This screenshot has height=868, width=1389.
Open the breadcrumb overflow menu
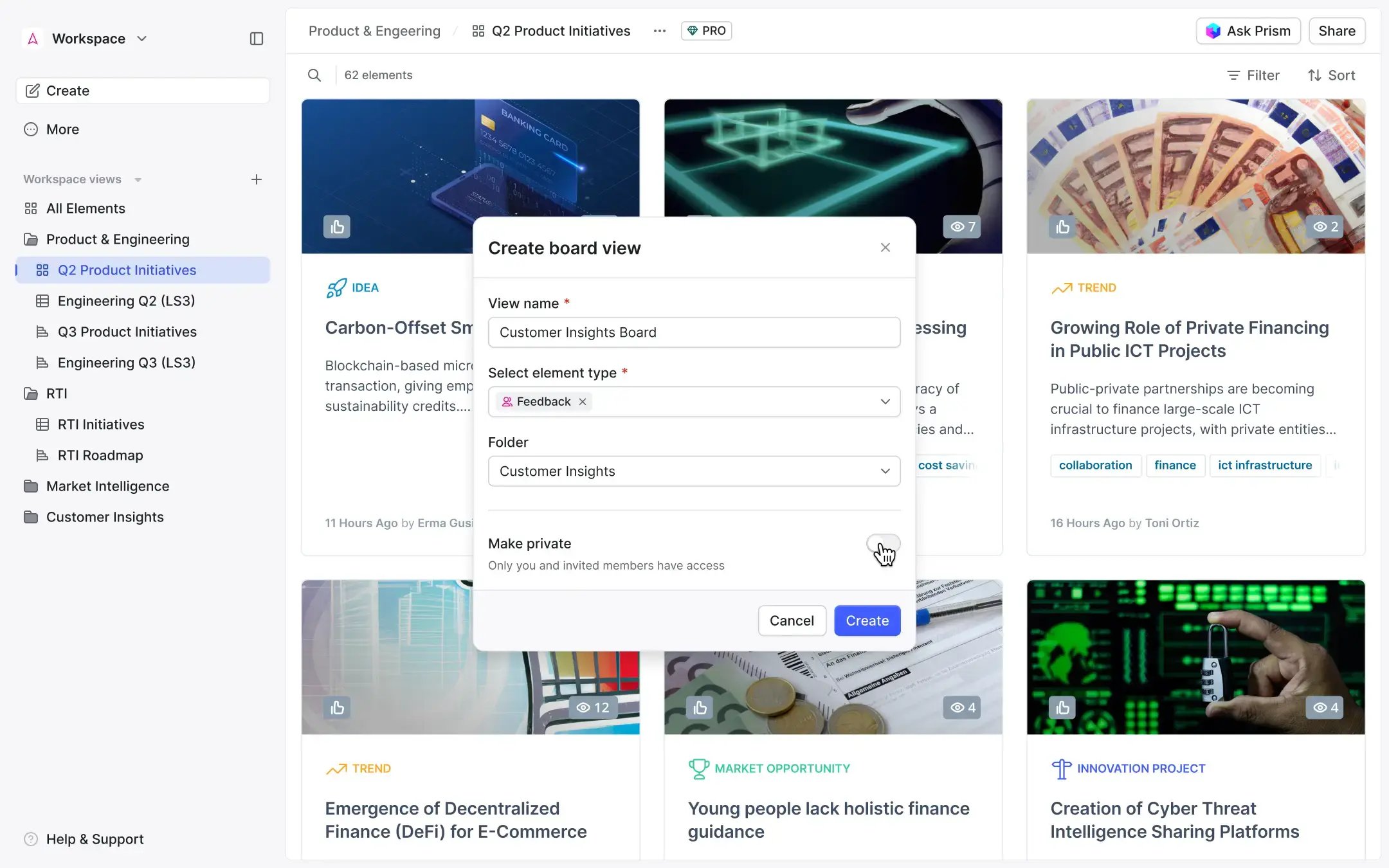pos(659,30)
